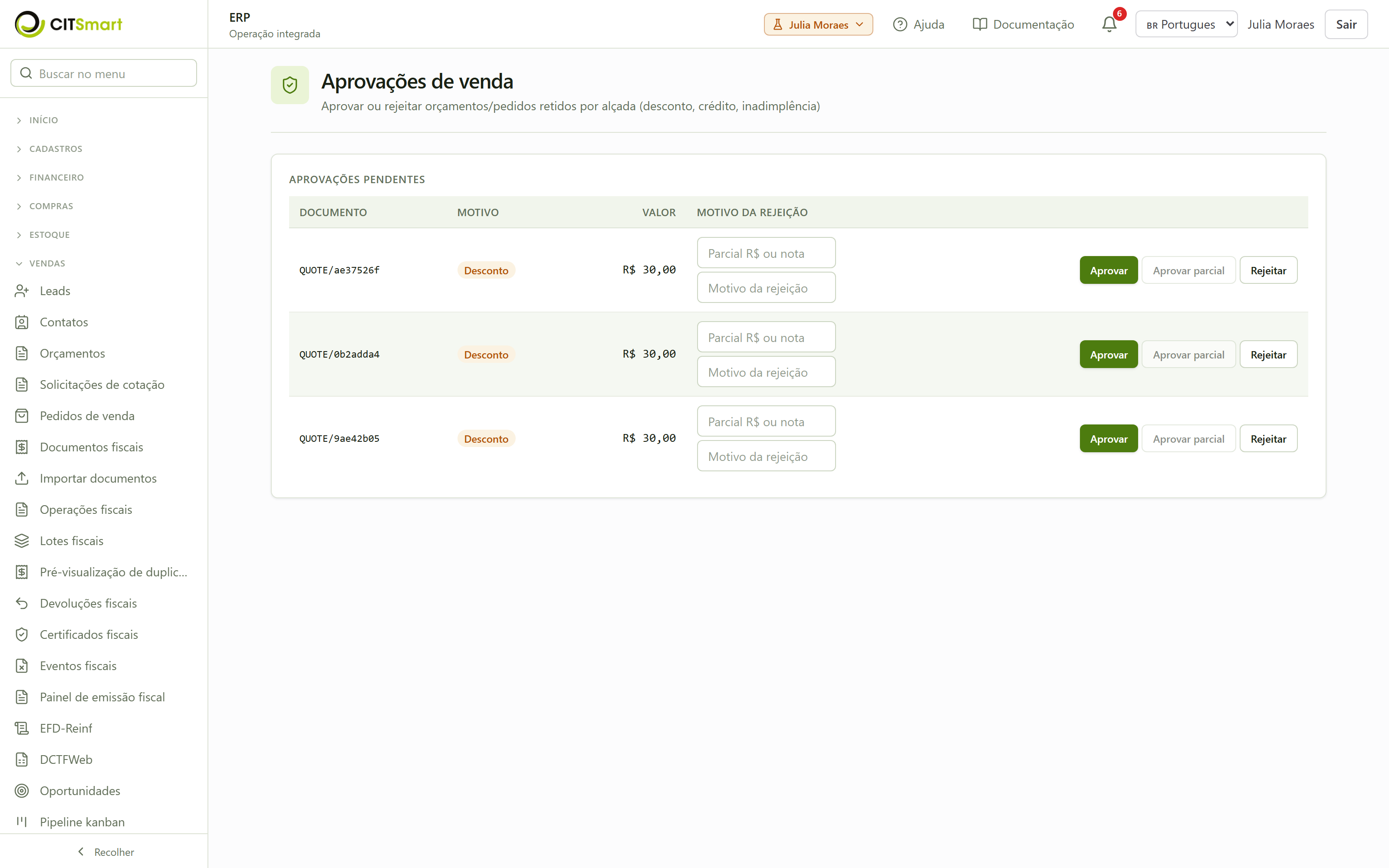Click the Oportunidades target icon
The width and height of the screenshot is (1389, 868).
pos(22,791)
